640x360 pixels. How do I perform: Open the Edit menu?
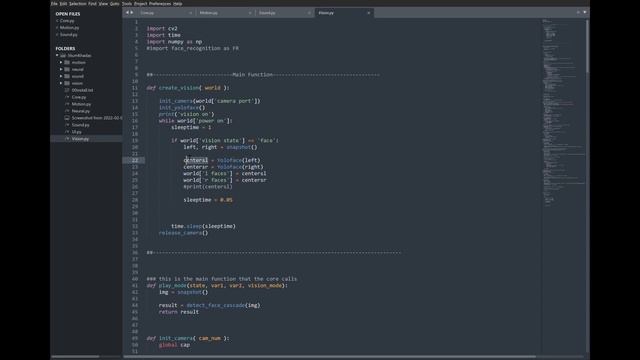point(63,4)
